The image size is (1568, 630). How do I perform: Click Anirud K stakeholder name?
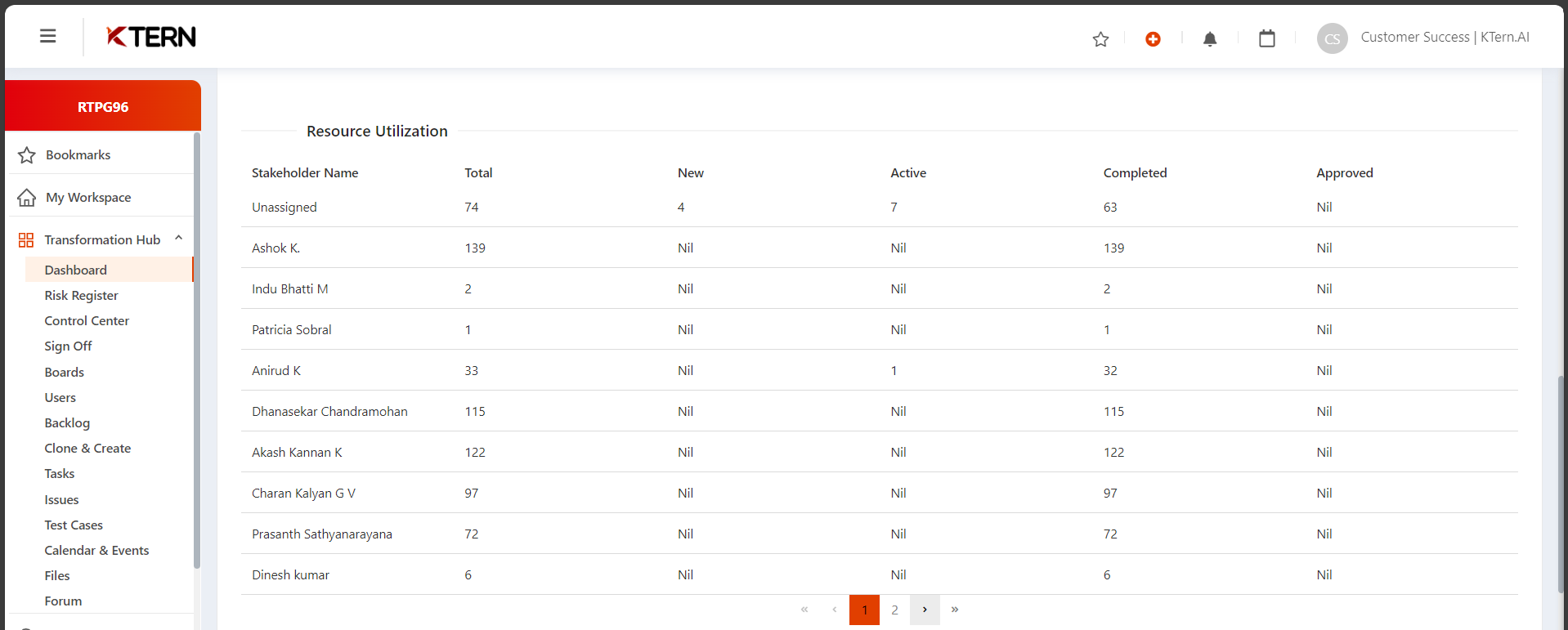point(276,370)
